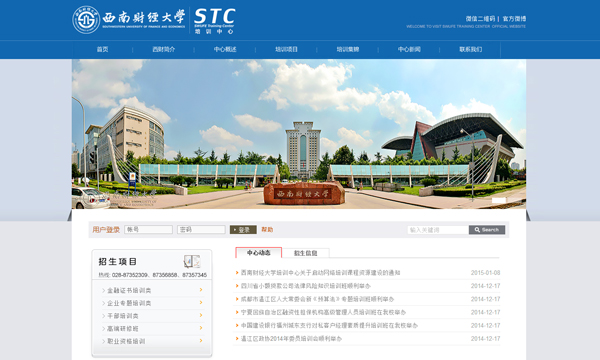Open the 培训项目 navigation menu item

(x=286, y=49)
